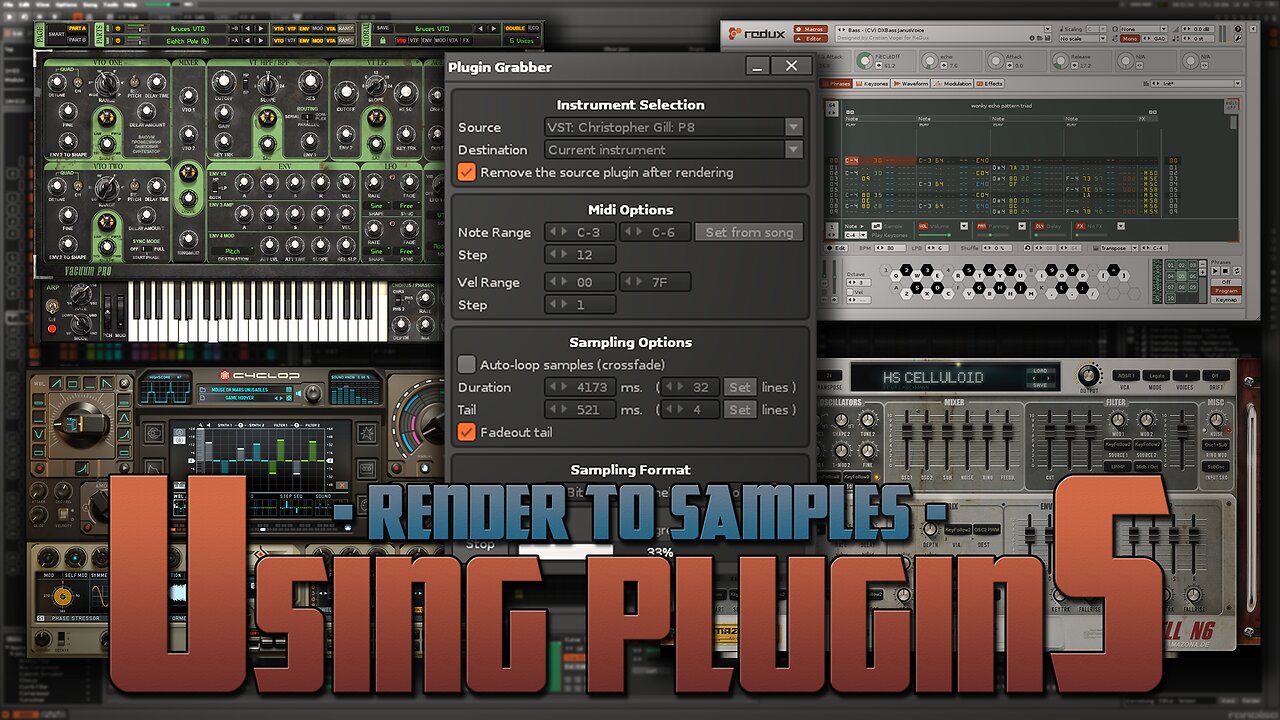This screenshot has width=1280, height=720.
Task: Disable the Fadeout tail checkbox
Action: click(466, 432)
